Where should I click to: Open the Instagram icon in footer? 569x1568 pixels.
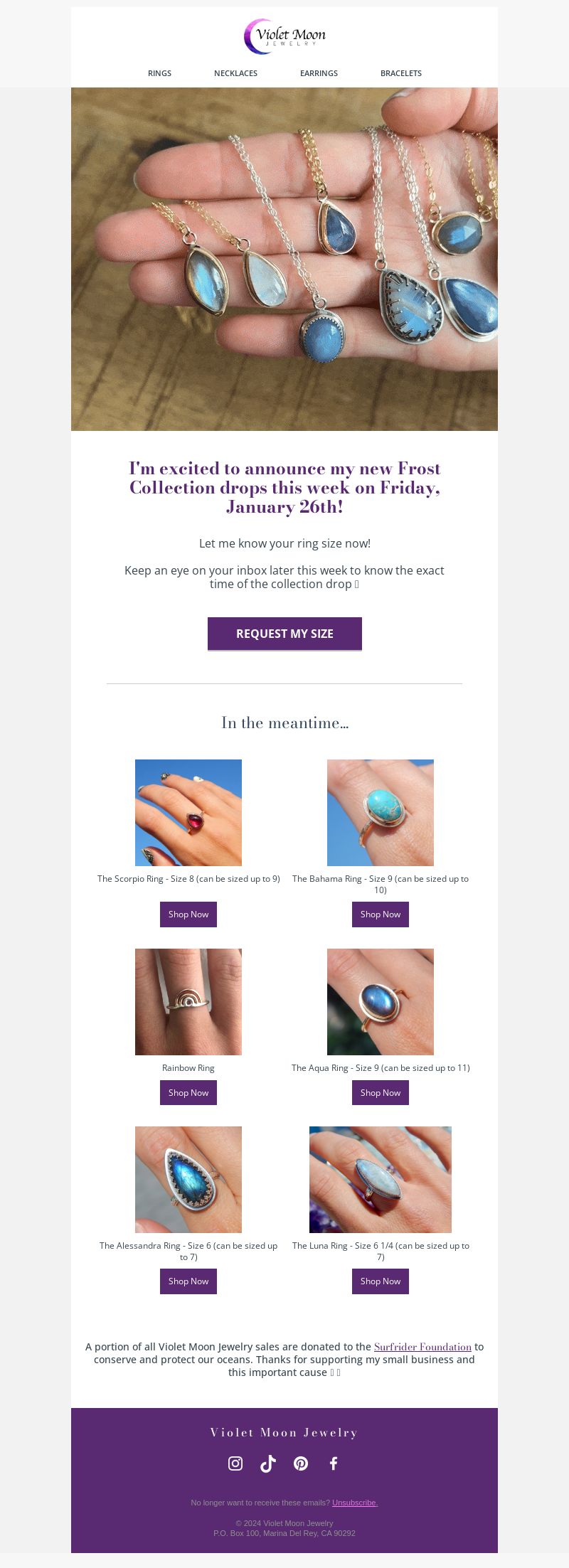point(235,1463)
